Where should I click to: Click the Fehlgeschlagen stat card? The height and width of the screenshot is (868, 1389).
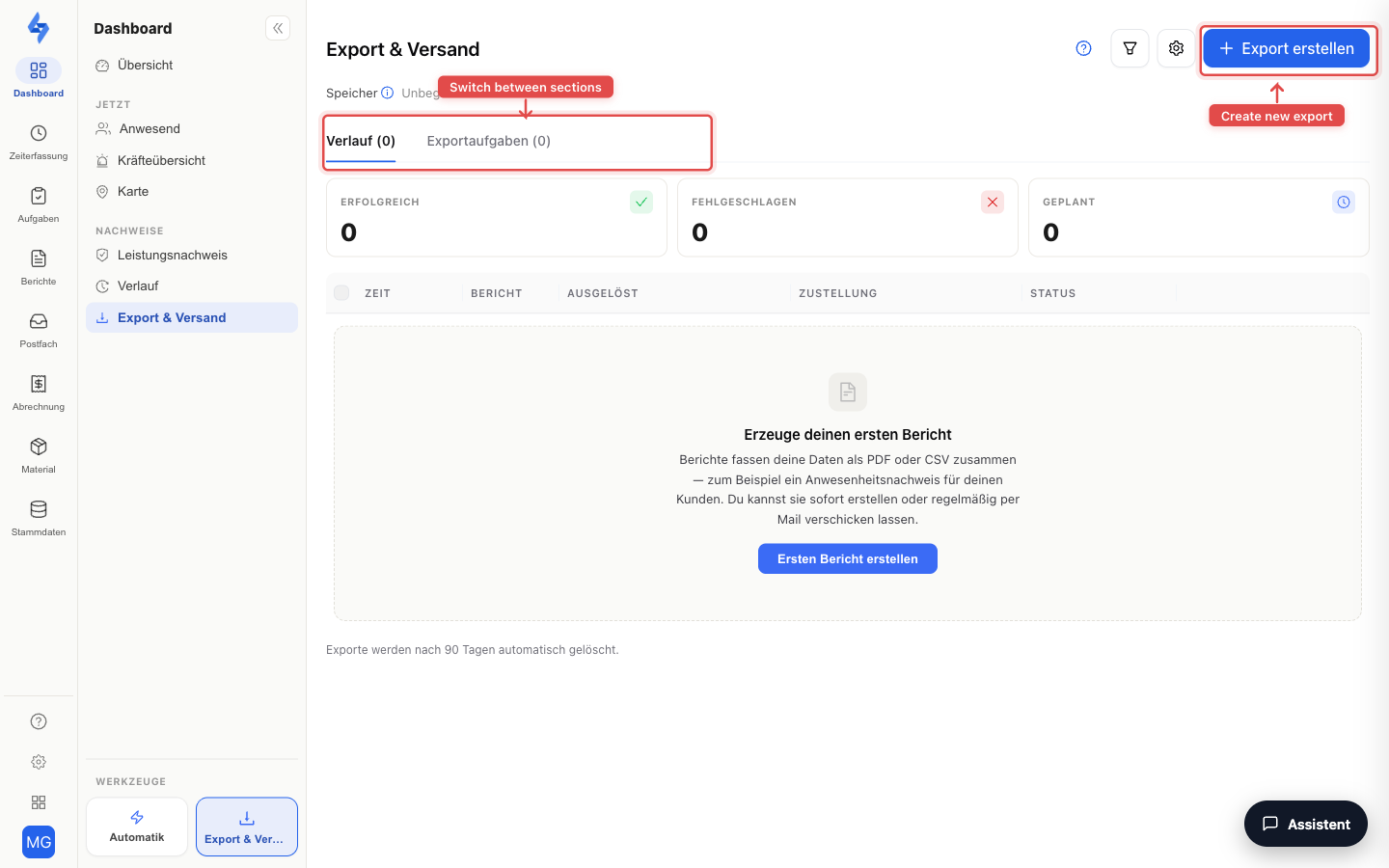point(848,217)
